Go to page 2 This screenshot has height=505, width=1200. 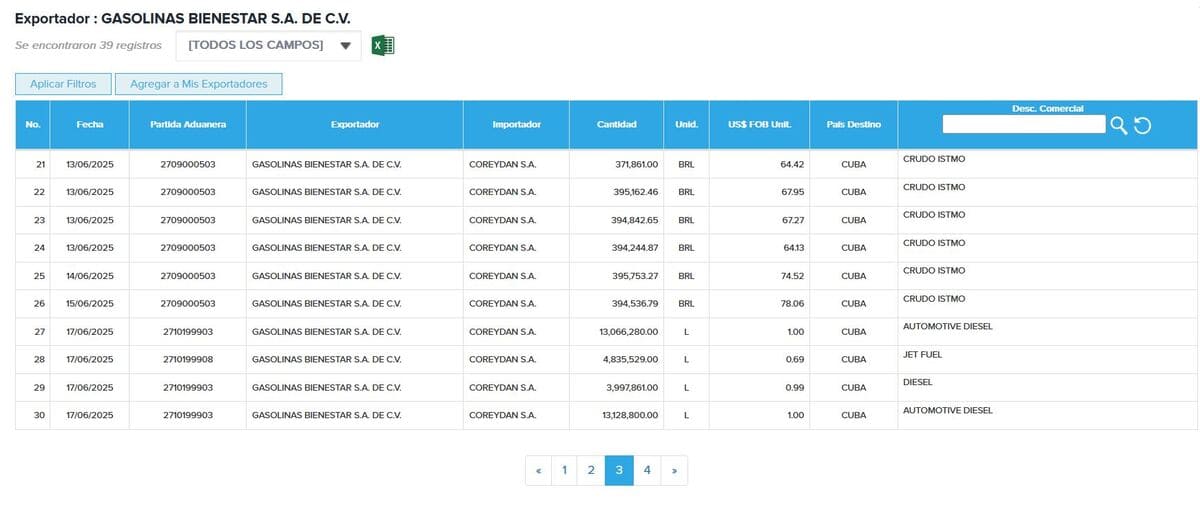point(591,470)
